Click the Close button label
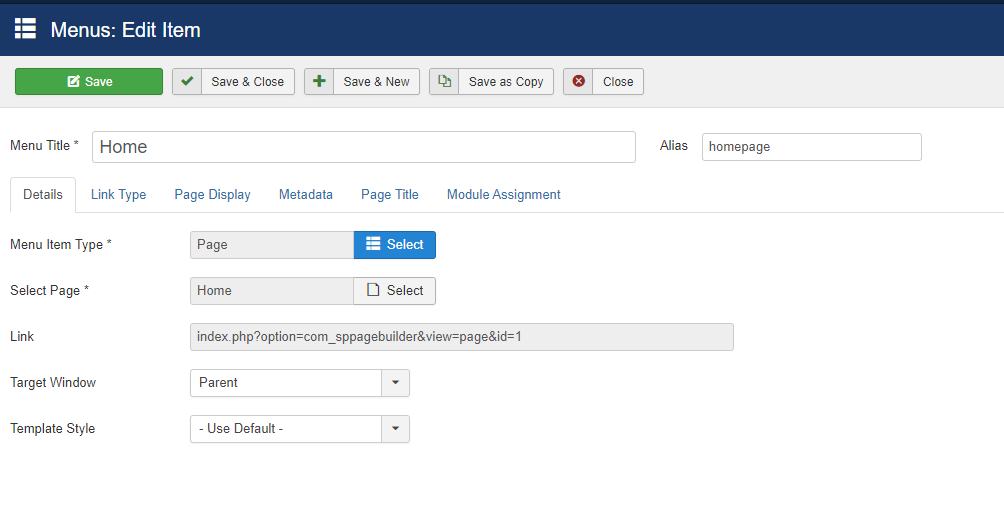 click(x=618, y=81)
